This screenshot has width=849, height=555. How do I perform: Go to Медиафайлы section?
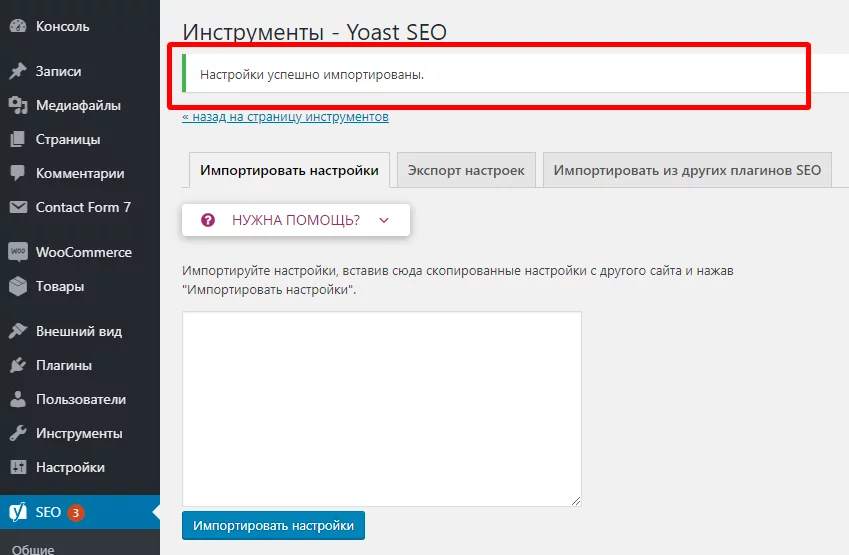pos(78,105)
